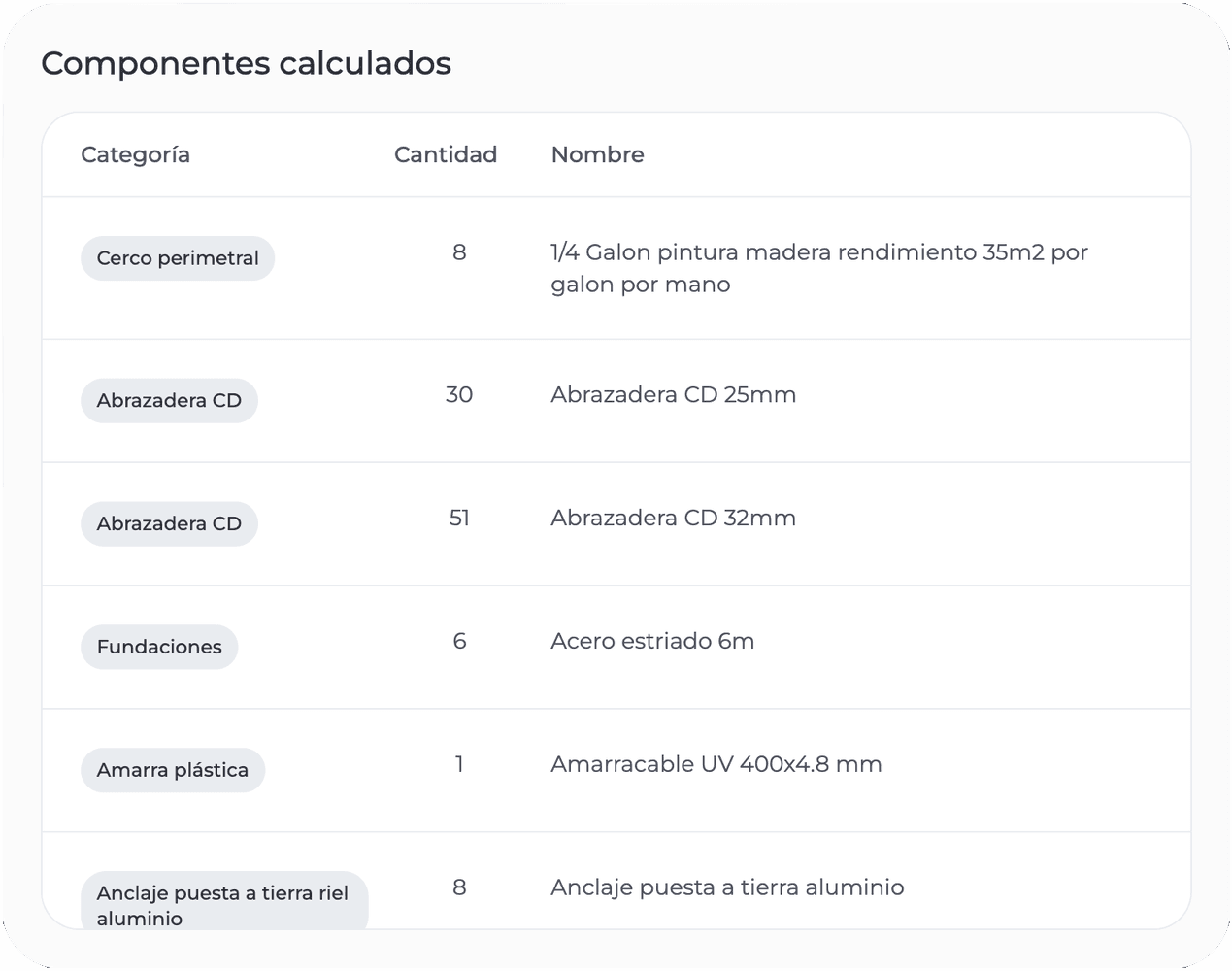Select the Abrazadera CD tag for 32mm
Viewport: 1232px width, 971px height.
click(x=169, y=523)
